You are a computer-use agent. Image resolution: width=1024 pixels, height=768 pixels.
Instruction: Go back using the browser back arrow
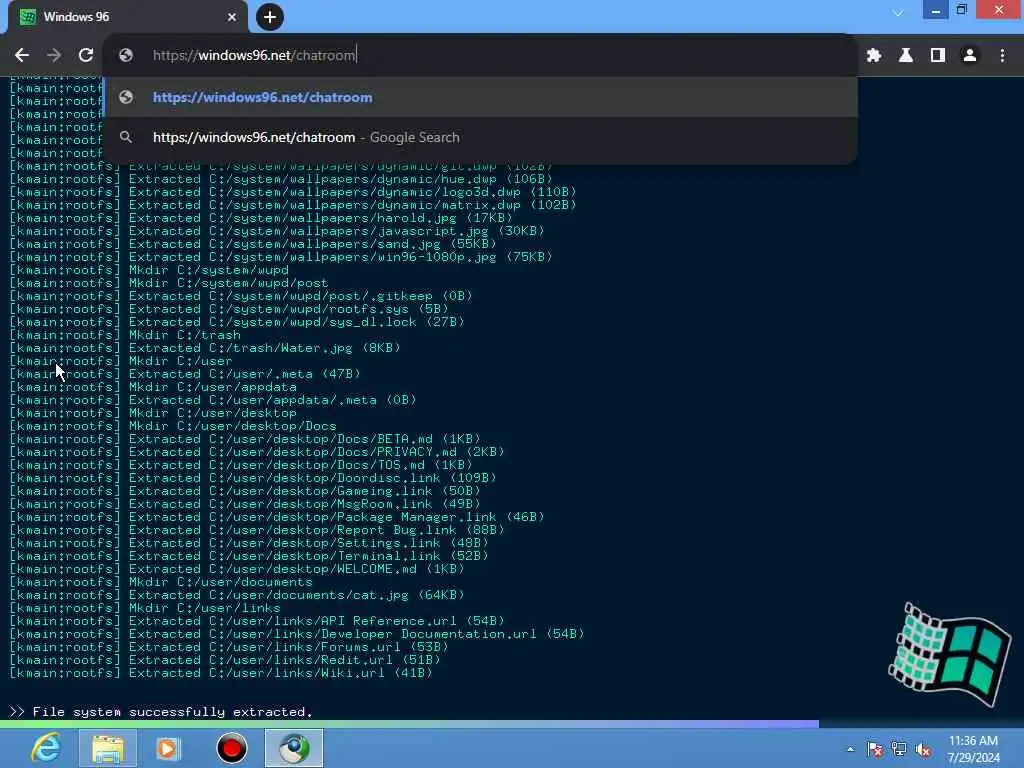pos(22,56)
